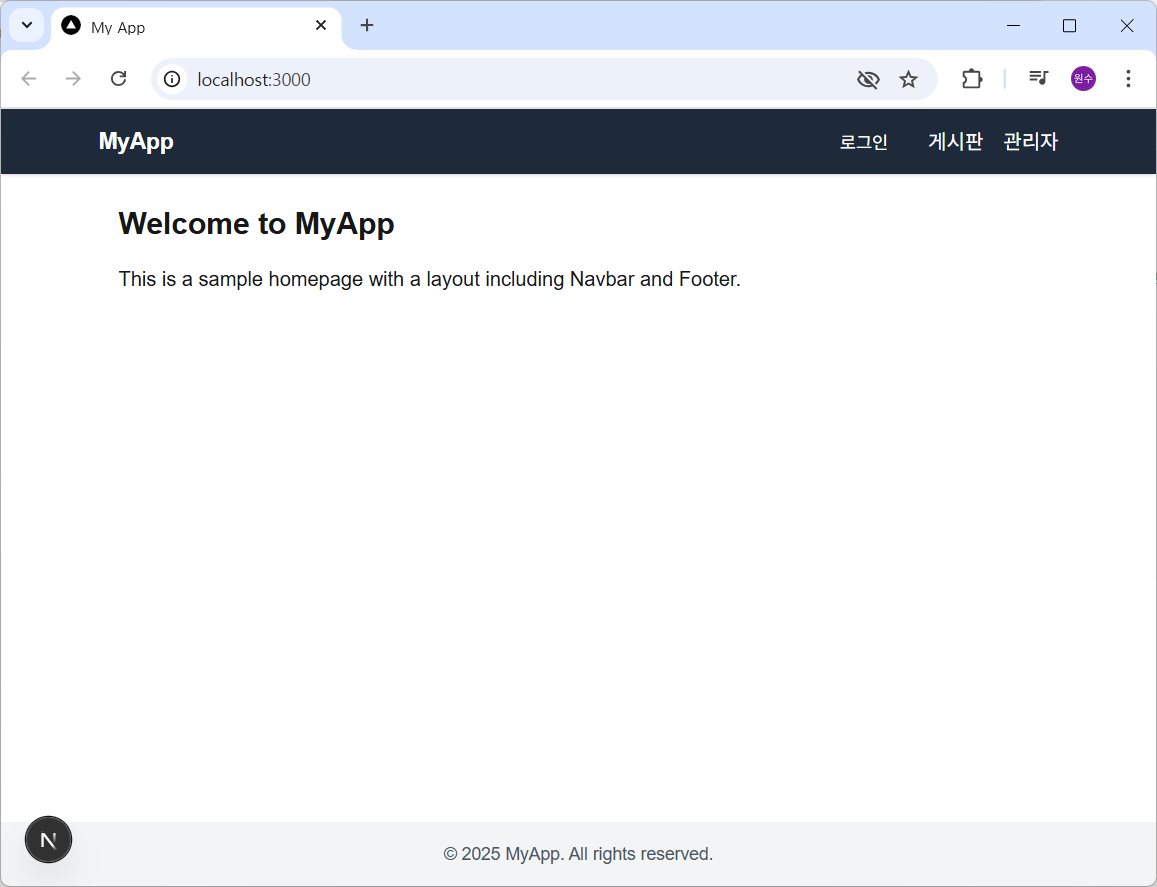Open the Next.js dev tools indicator

[49, 840]
